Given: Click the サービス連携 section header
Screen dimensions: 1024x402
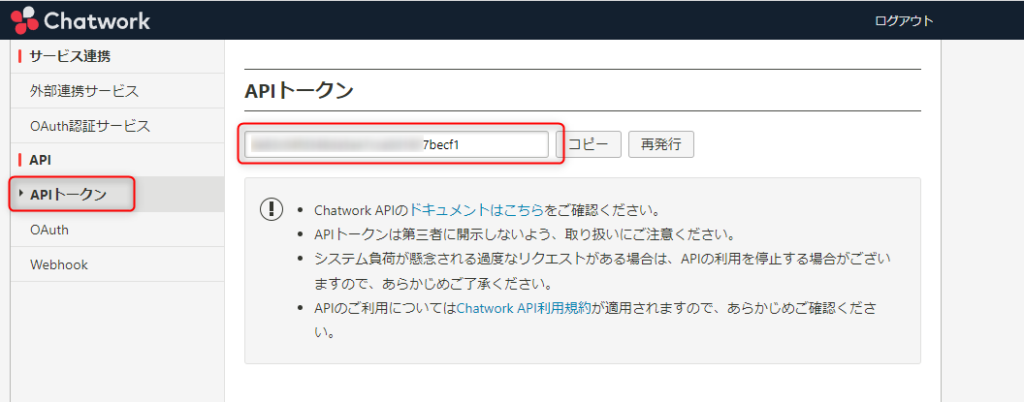Looking at the screenshot, I should click(x=70, y=56).
